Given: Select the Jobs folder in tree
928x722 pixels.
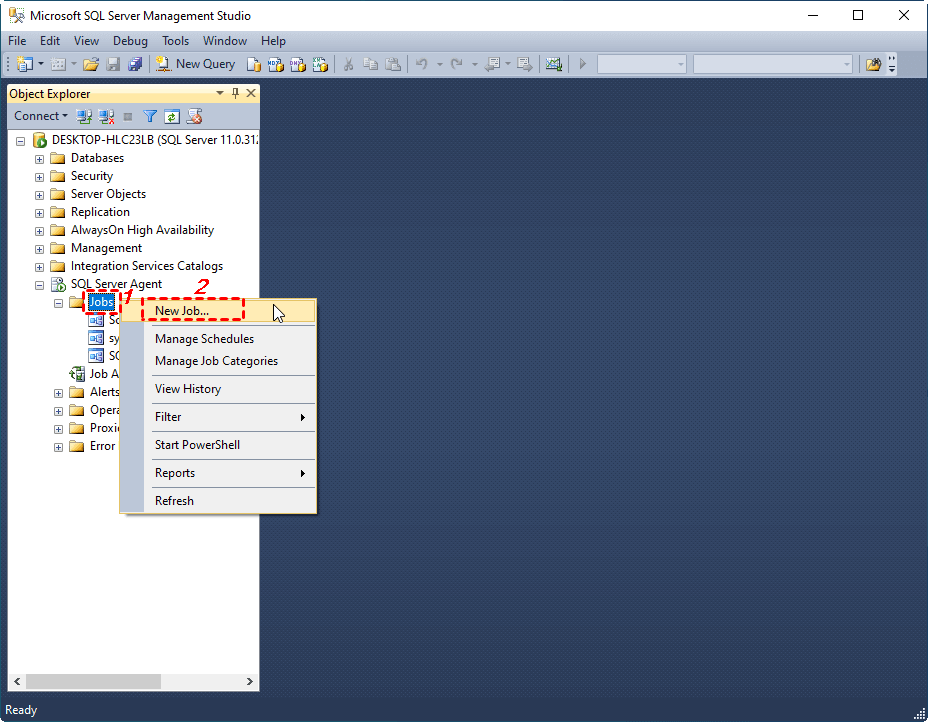Looking at the screenshot, I should (101, 302).
